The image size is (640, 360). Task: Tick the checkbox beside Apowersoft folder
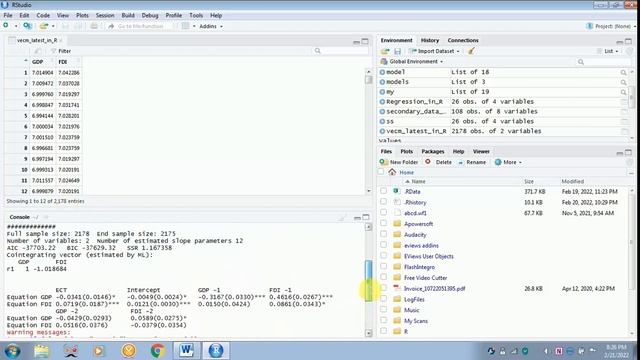(x=383, y=223)
